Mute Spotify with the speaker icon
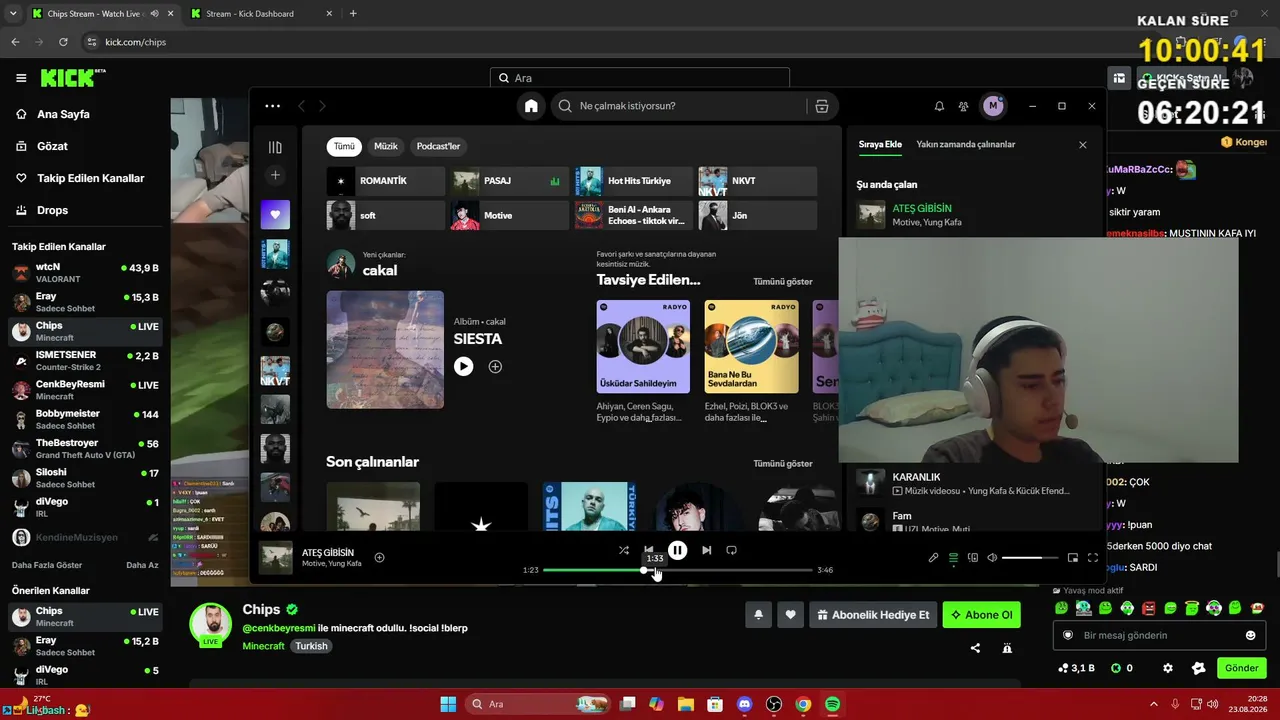The image size is (1280, 720). pyautogui.click(x=992, y=558)
